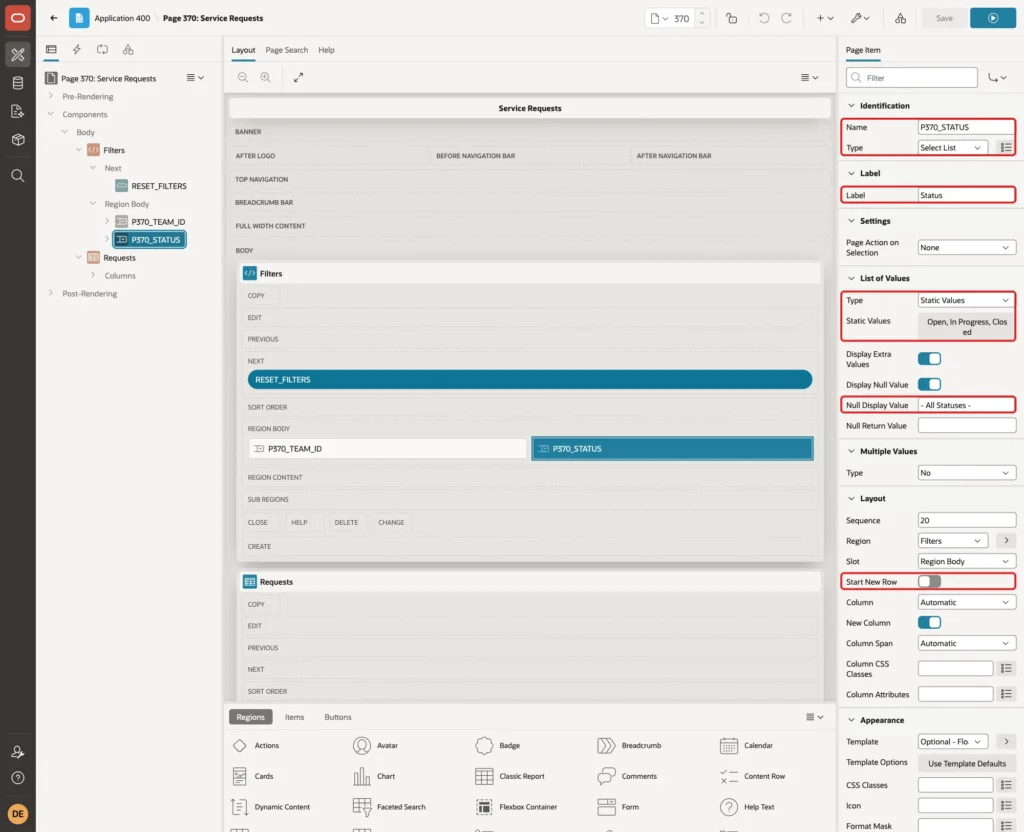Toggle Display Null Value switch
Screen dimensions: 1024x832
click(929, 385)
